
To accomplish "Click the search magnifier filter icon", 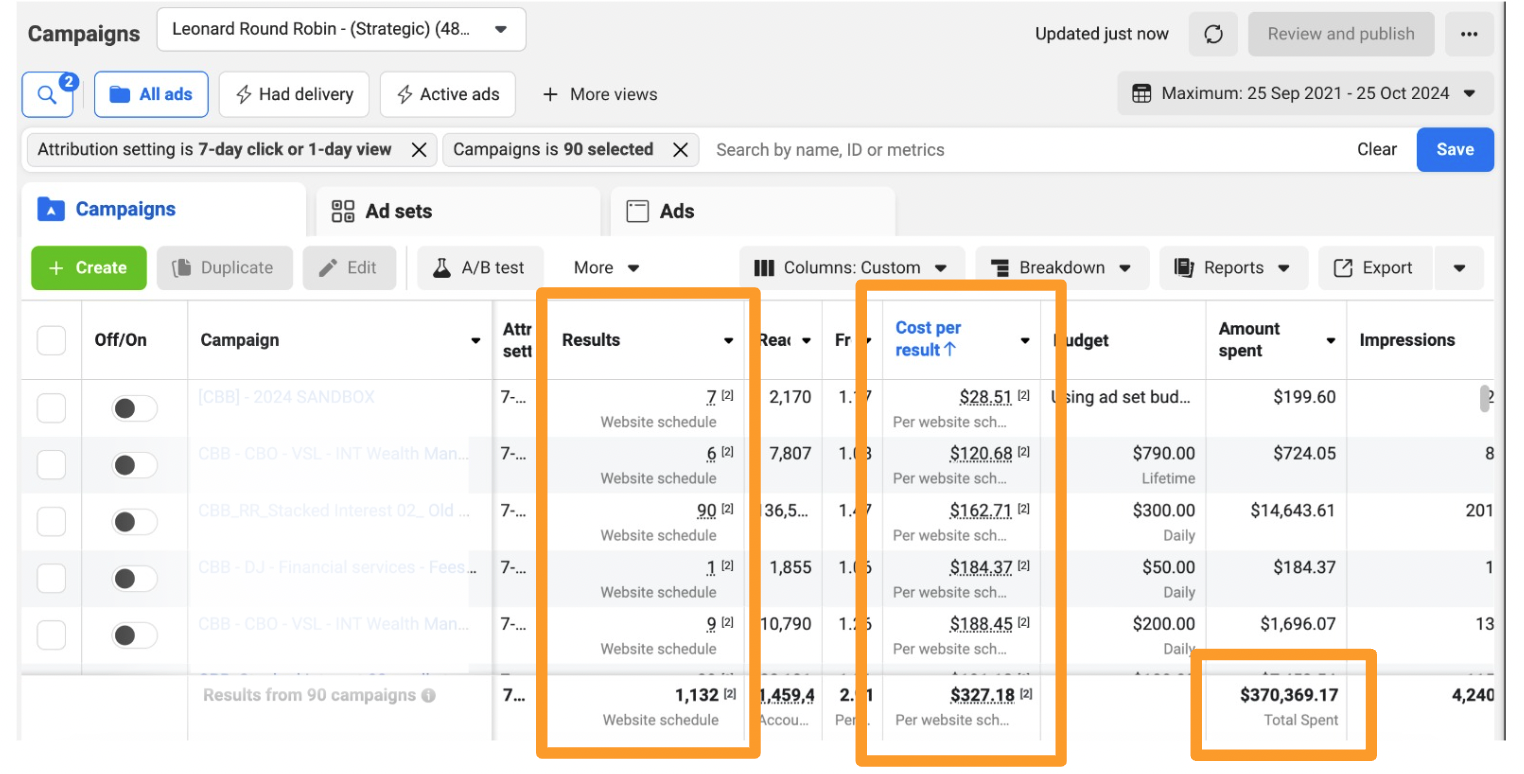I will pos(47,95).
